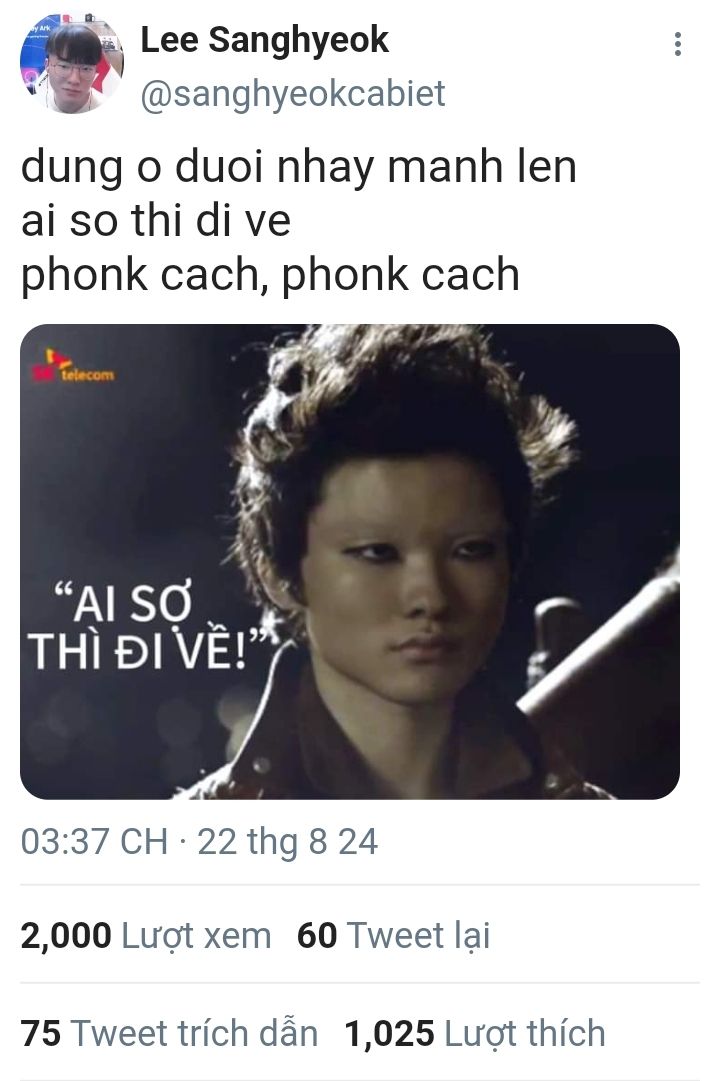Open the 'Lượt xem' views label
This screenshot has height=1081, width=720.
[x=196, y=937]
